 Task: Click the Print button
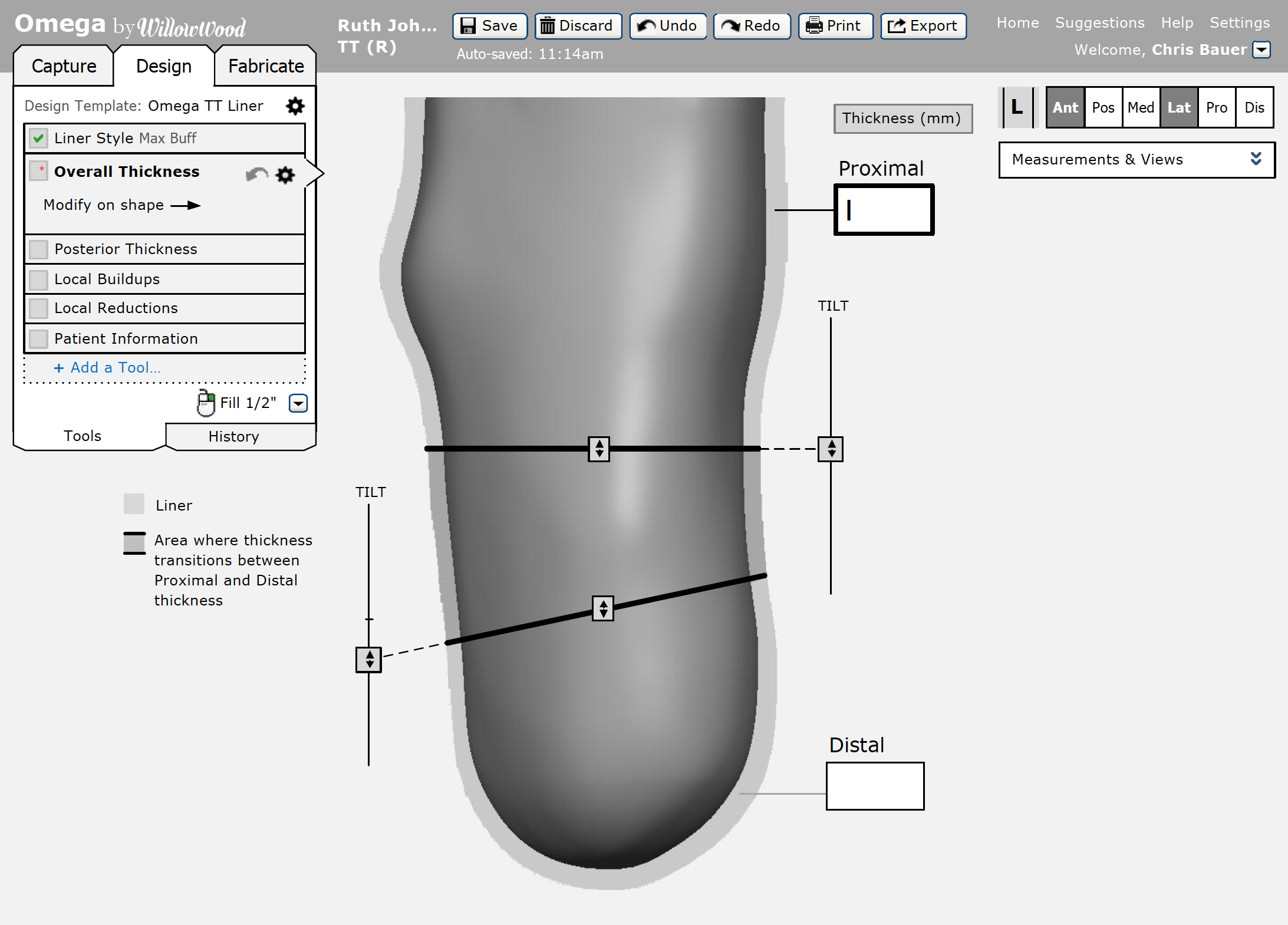(835, 26)
